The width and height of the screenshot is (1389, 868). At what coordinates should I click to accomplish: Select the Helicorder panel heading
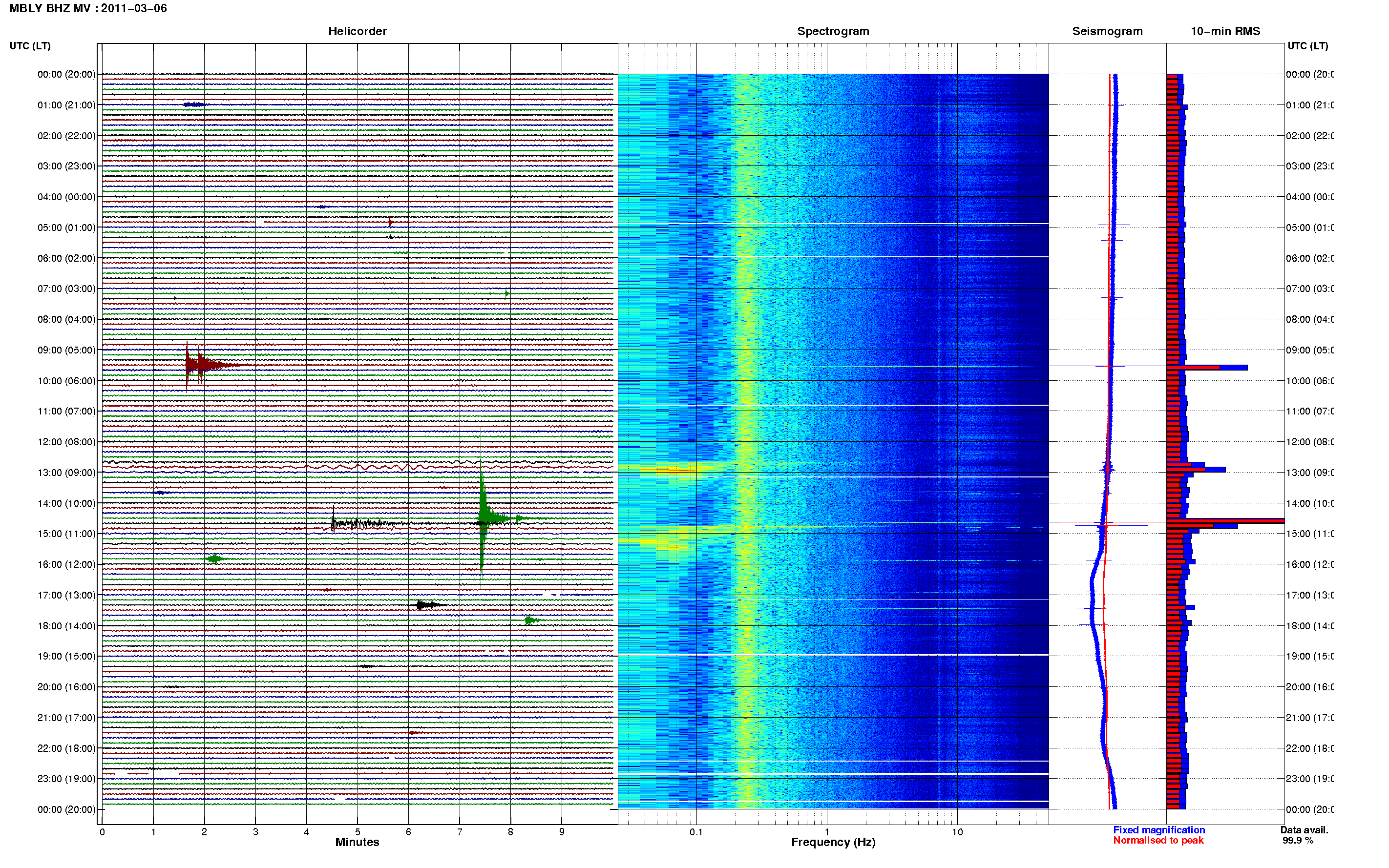(x=357, y=32)
